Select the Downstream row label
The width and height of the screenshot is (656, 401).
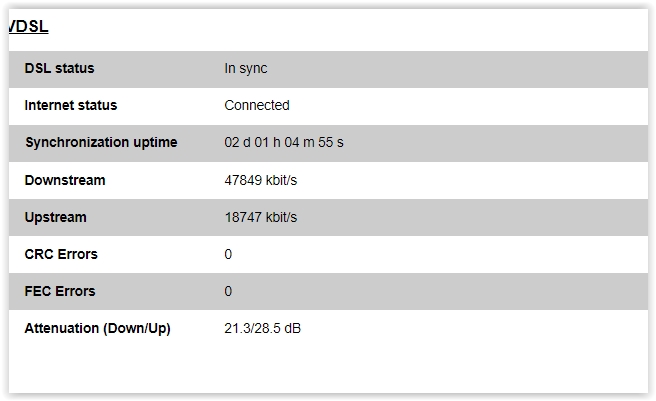pos(65,180)
